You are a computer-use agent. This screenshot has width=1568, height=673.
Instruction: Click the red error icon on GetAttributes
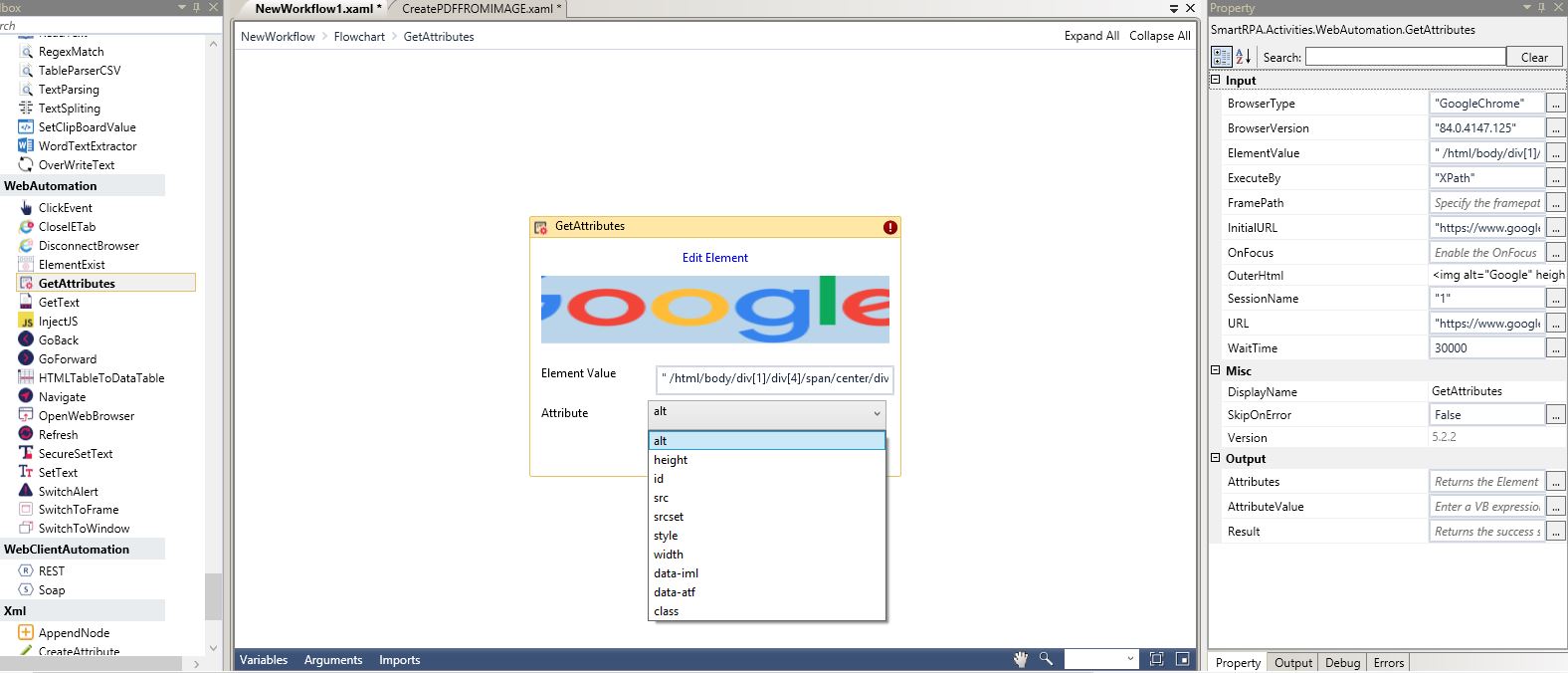(x=889, y=227)
